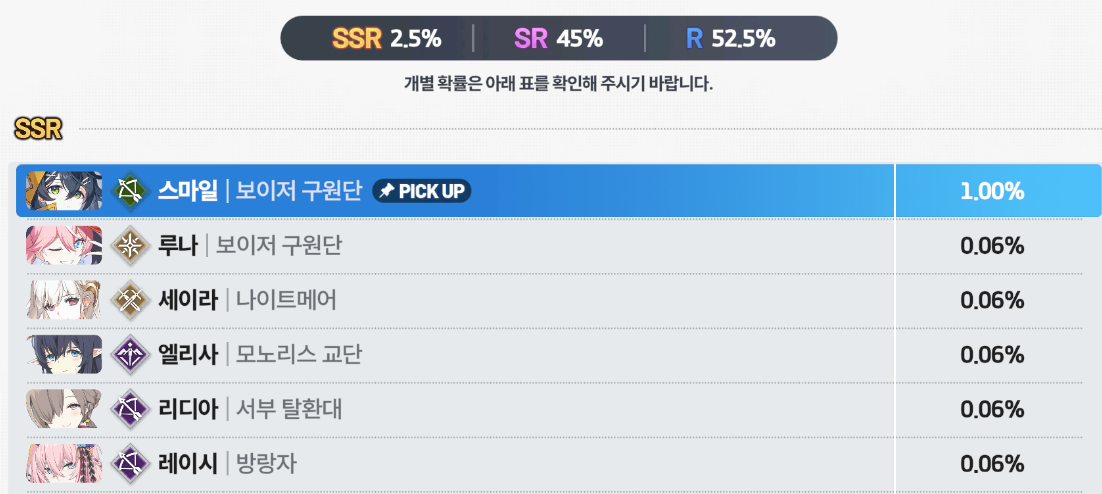Click 스마일's character portrait thumbnail
The width and height of the screenshot is (1102, 494).
(64, 190)
